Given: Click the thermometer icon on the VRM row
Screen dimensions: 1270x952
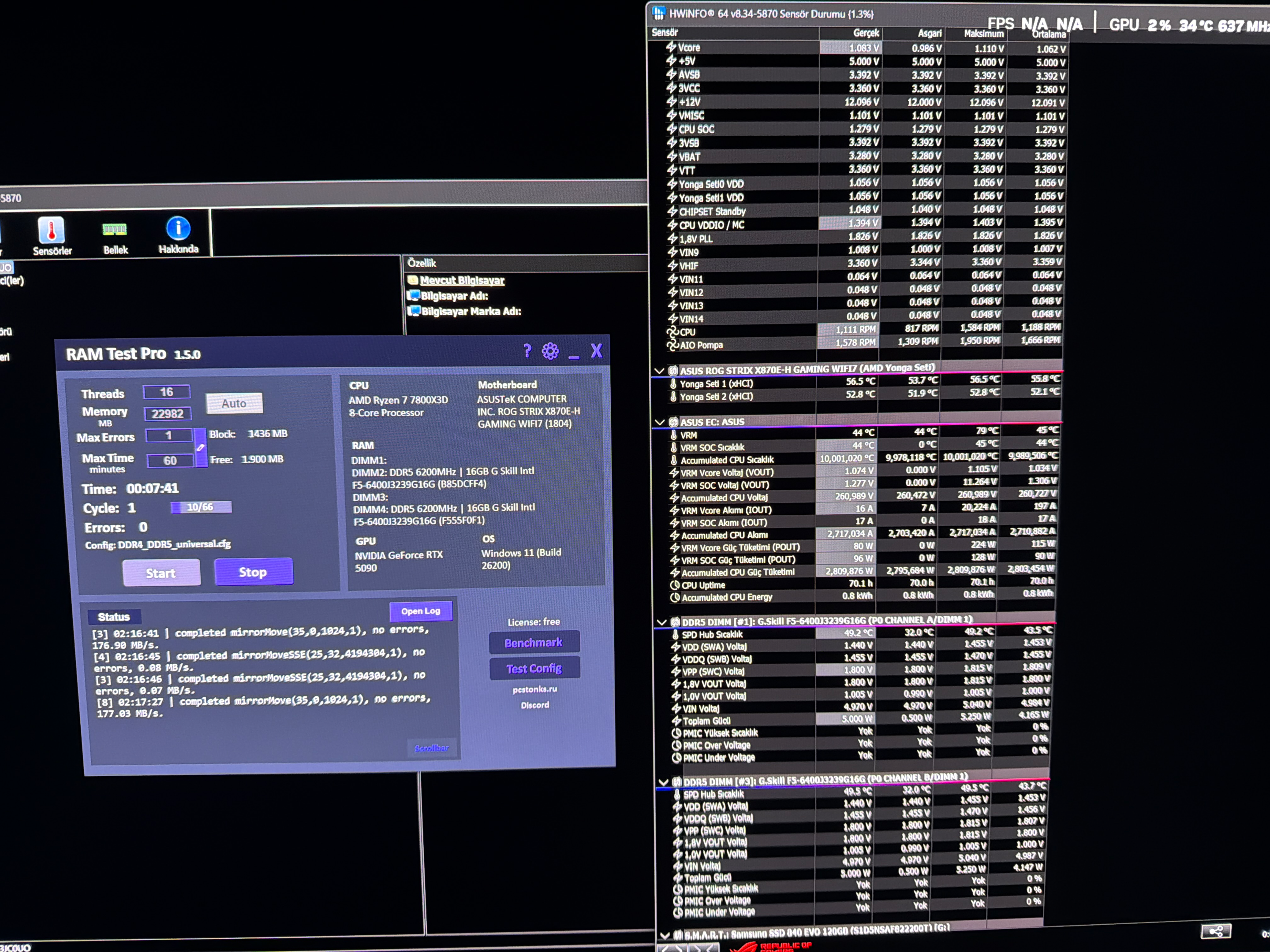Looking at the screenshot, I should (674, 435).
